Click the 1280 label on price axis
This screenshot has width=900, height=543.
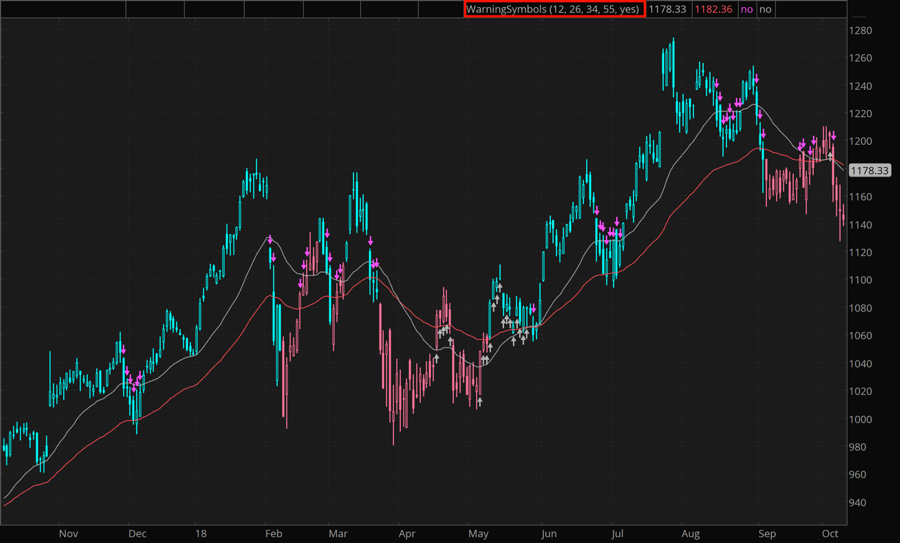click(862, 31)
